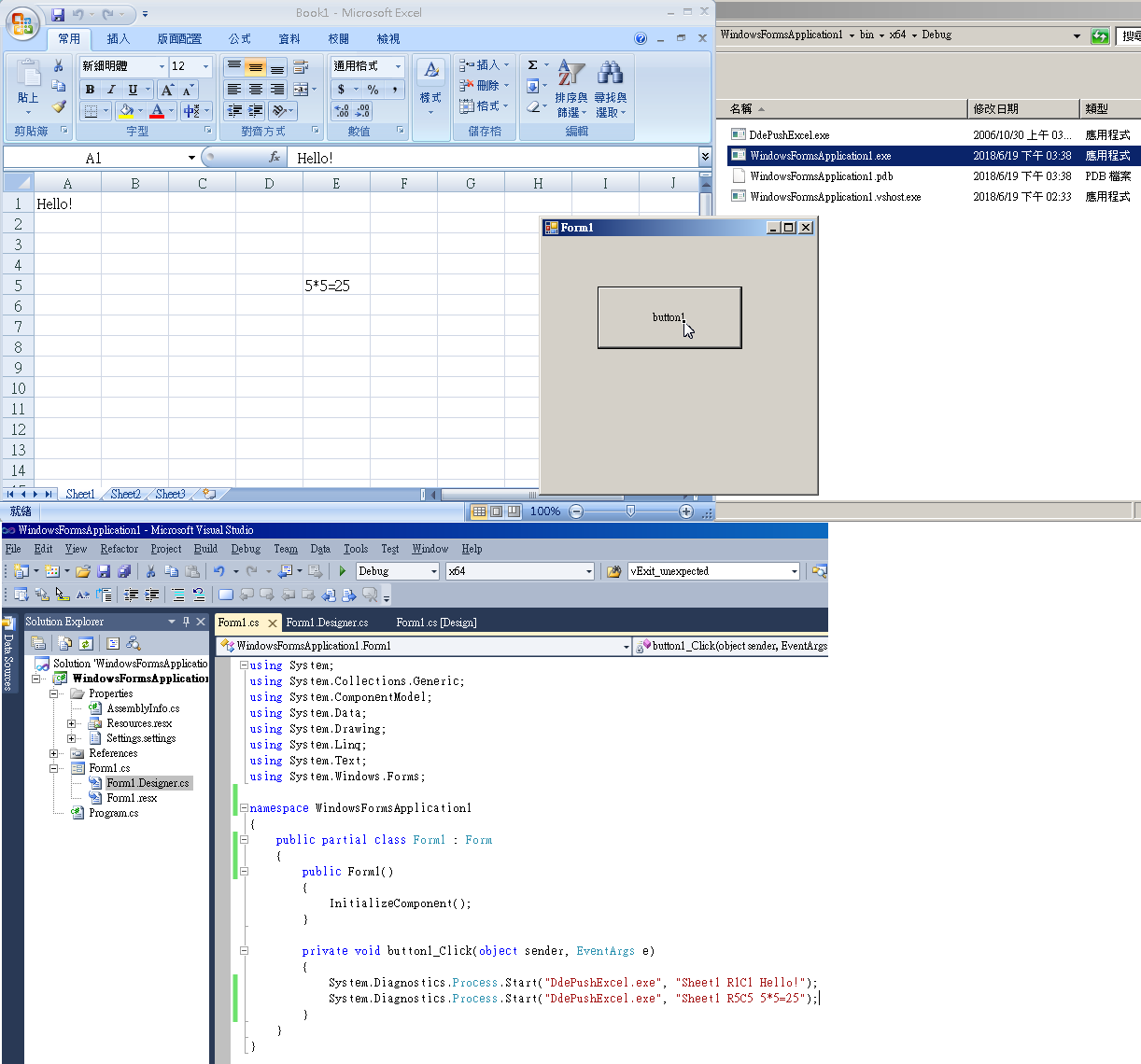Open the font name dropdown 新細明體

click(162, 66)
